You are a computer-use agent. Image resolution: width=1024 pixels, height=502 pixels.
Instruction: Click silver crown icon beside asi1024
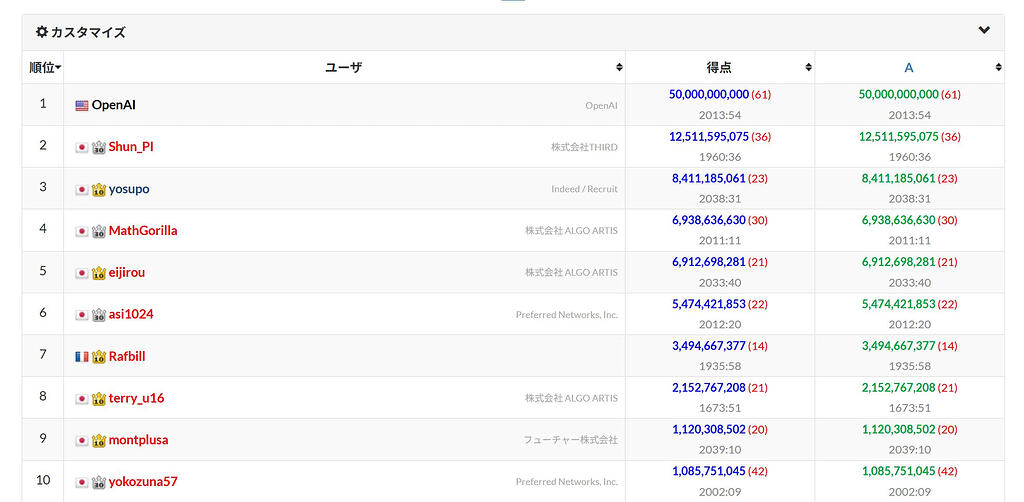[x=99, y=315]
